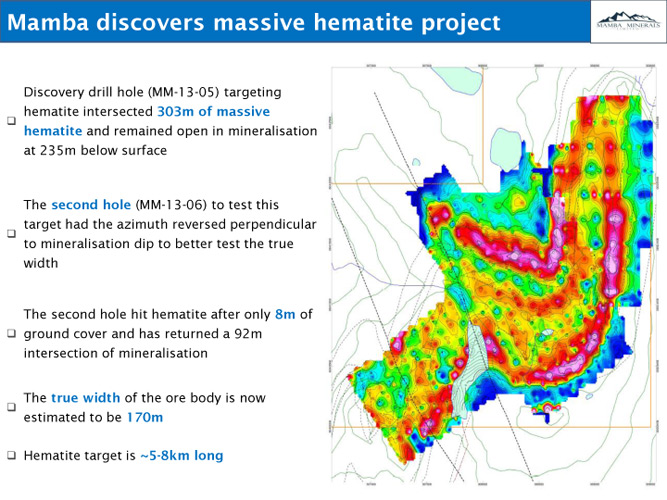The image size is (667, 500).
Task: Click the blue text 'second hole'
Action: 91,205
